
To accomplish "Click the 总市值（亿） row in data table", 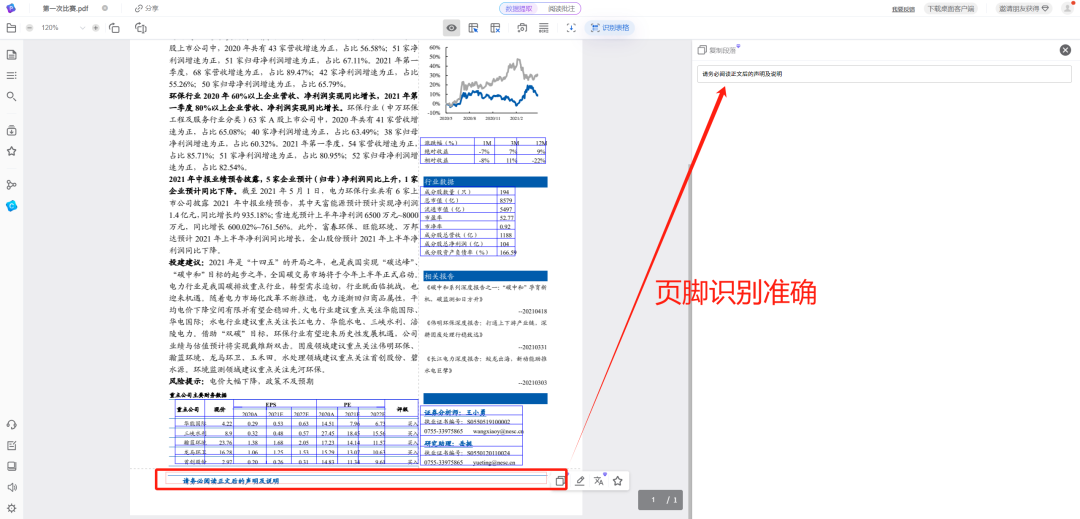I will [x=470, y=200].
